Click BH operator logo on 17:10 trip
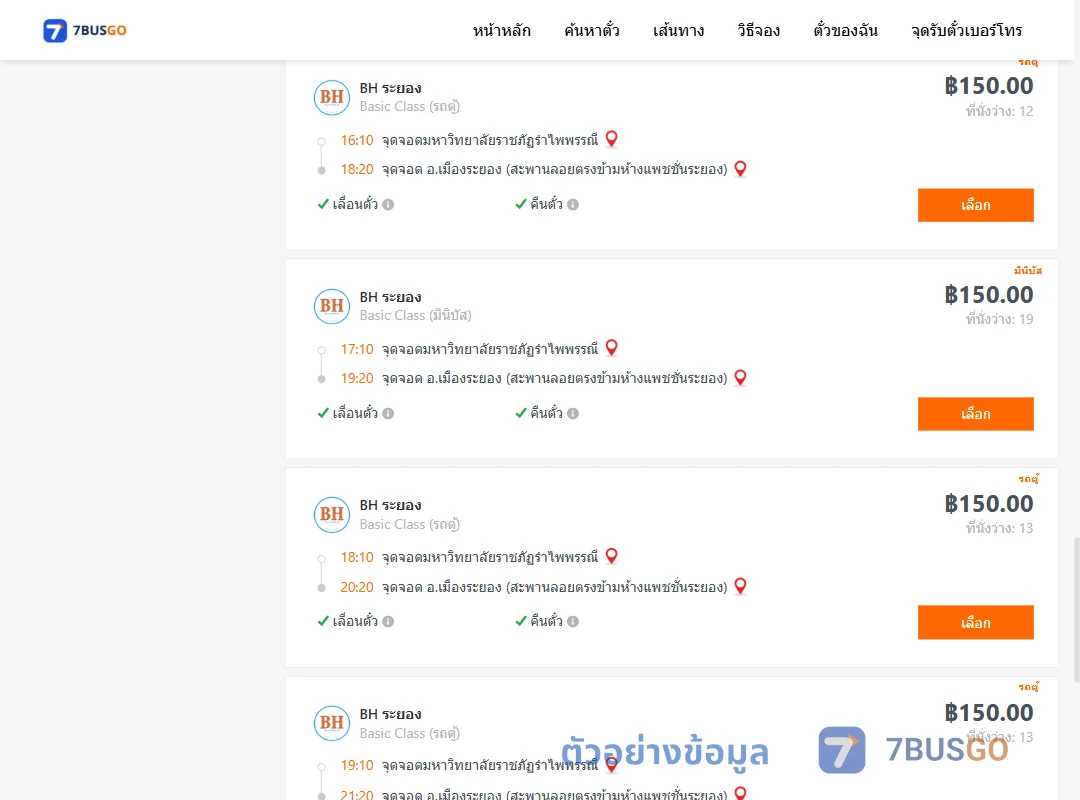1080x800 pixels. [x=332, y=307]
